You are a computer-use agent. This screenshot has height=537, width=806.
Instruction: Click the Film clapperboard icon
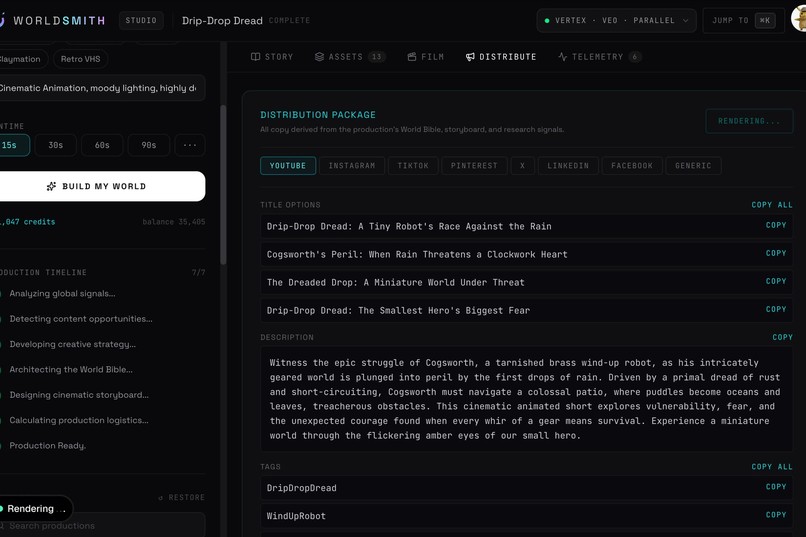coord(412,57)
